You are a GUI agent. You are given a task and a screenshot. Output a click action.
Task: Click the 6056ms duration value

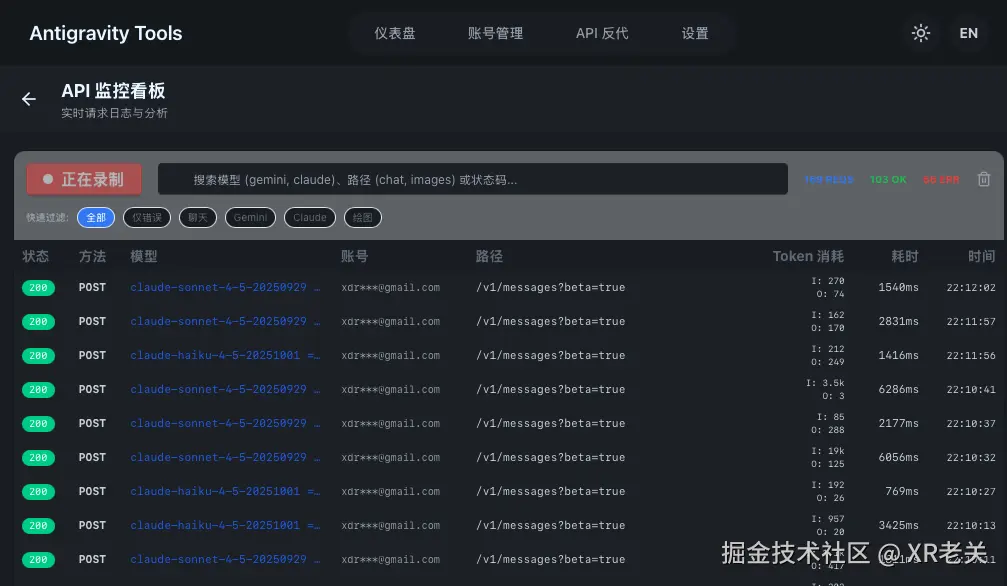pyautogui.click(x=898, y=457)
